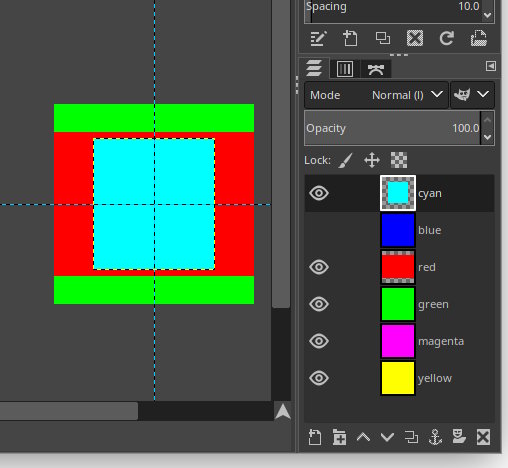Hide the cyan layer
Viewport: 508px width, 468px height.
tap(319, 193)
